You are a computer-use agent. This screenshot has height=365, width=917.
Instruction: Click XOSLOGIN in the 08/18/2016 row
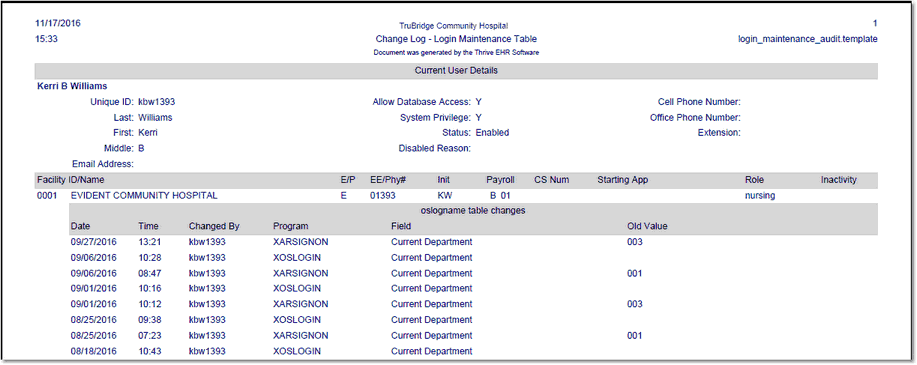297,351
